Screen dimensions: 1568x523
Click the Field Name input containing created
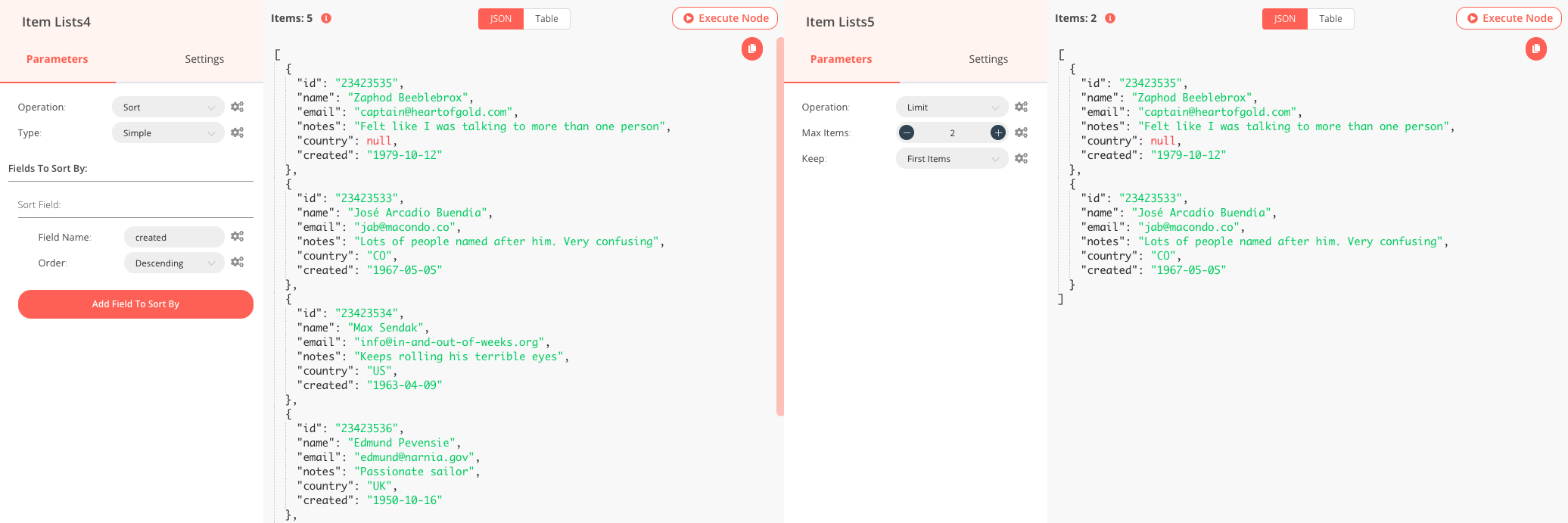point(174,238)
